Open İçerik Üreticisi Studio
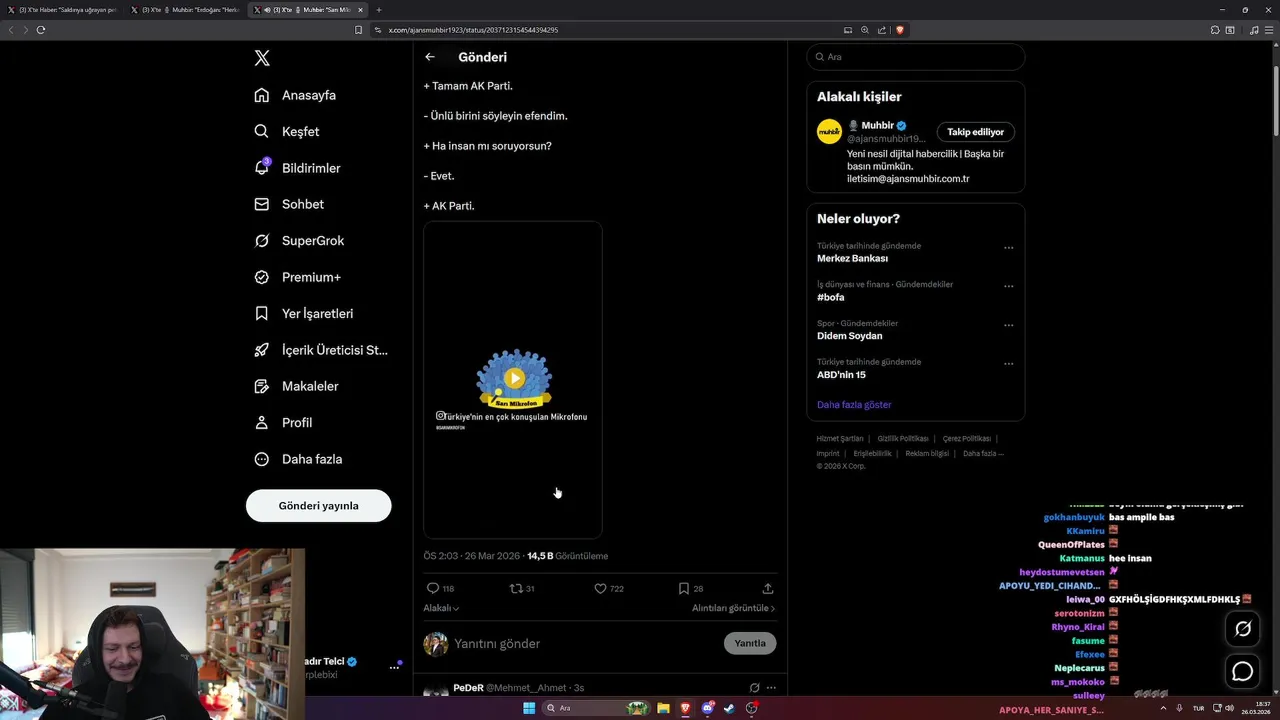The width and height of the screenshot is (1280, 720). pos(321,350)
